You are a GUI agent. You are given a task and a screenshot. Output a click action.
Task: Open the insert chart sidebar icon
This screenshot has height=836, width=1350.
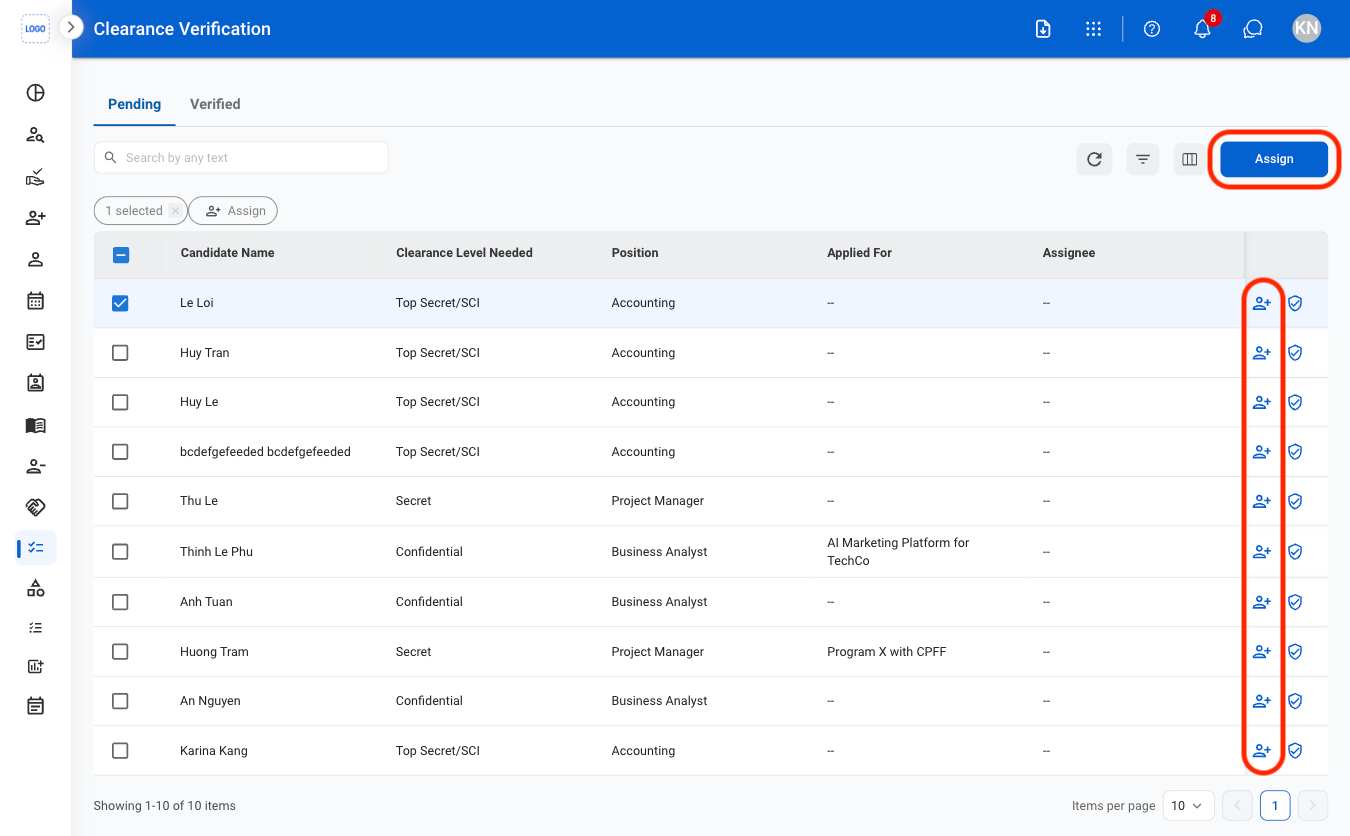(x=35, y=666)
